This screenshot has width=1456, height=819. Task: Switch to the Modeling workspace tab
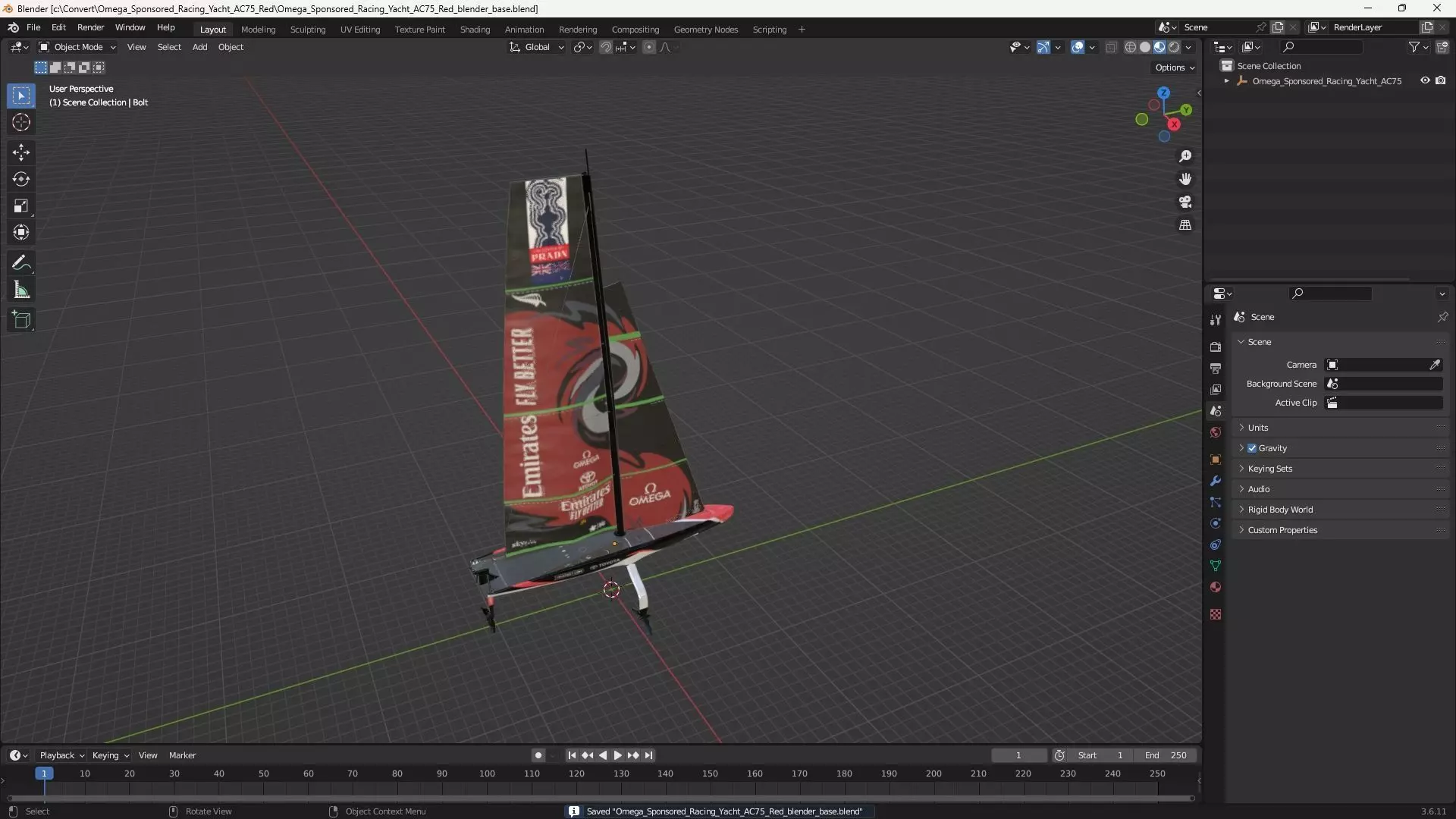(x=258, y=30)
